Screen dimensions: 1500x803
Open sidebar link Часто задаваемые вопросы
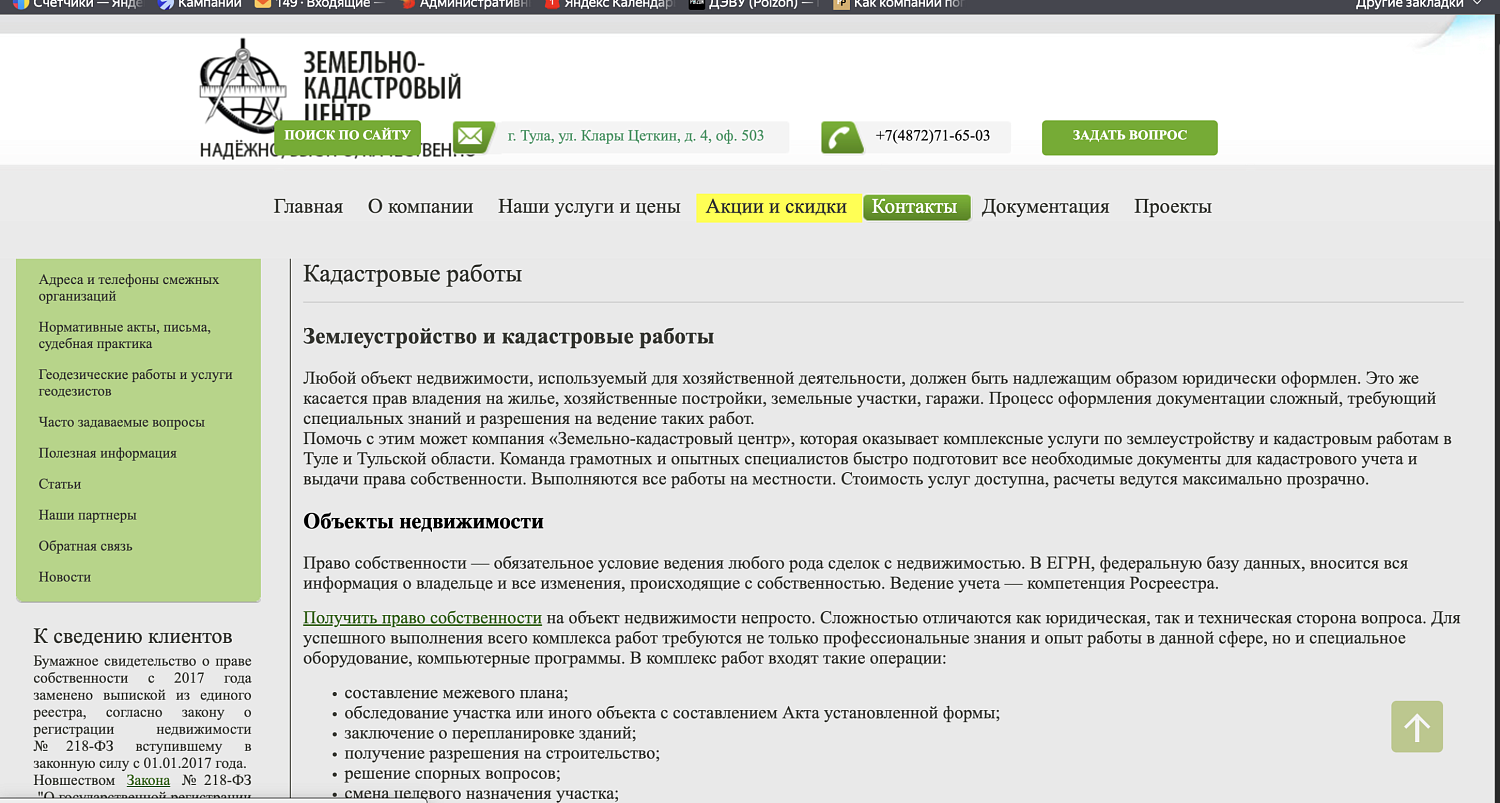click(x=122, y=422)
